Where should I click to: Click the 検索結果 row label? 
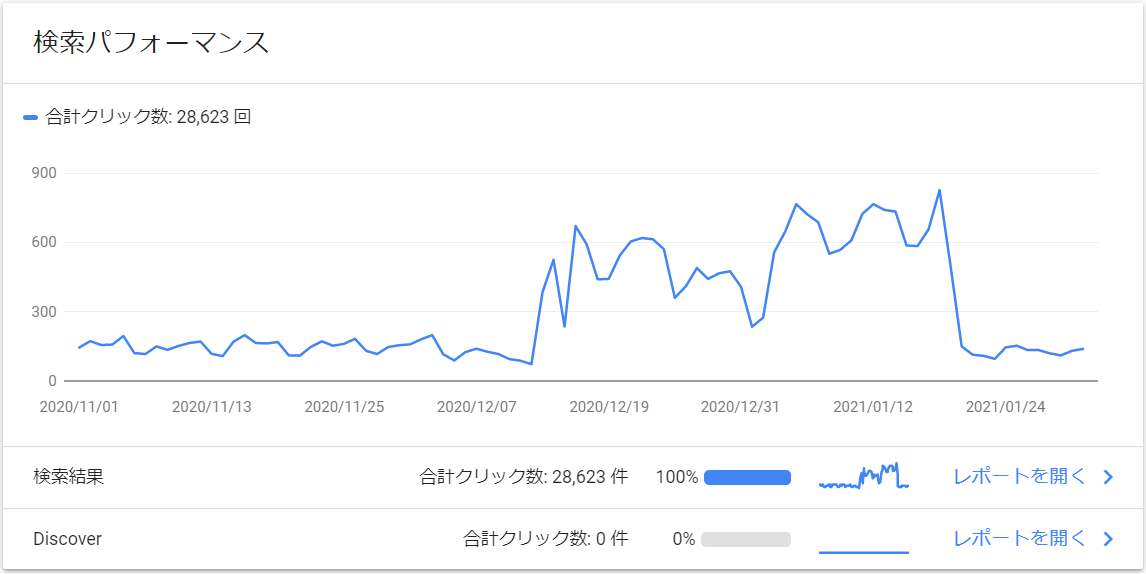(x=69, y=477)
